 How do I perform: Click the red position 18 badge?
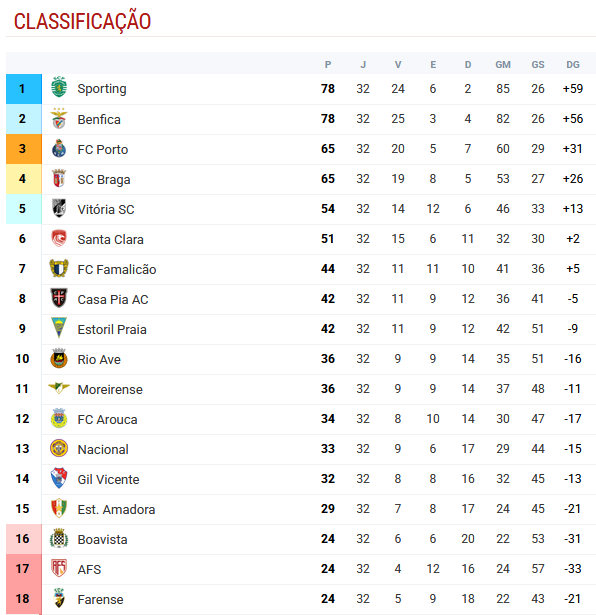click(24, 599)
